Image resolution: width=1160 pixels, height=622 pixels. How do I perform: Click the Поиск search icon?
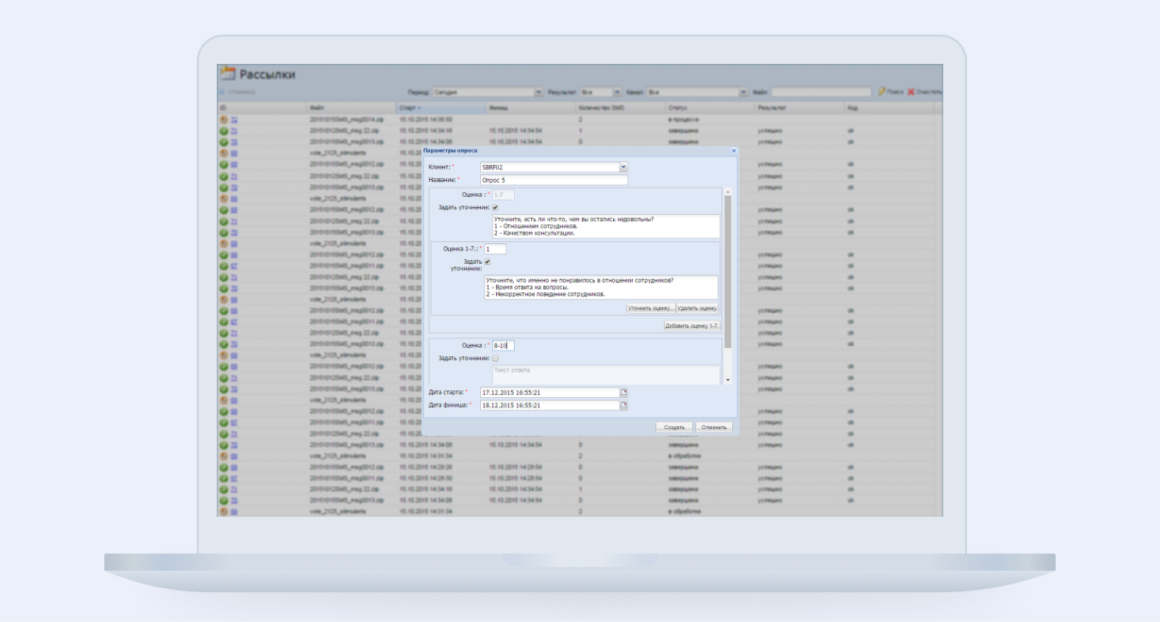(881, 92)
